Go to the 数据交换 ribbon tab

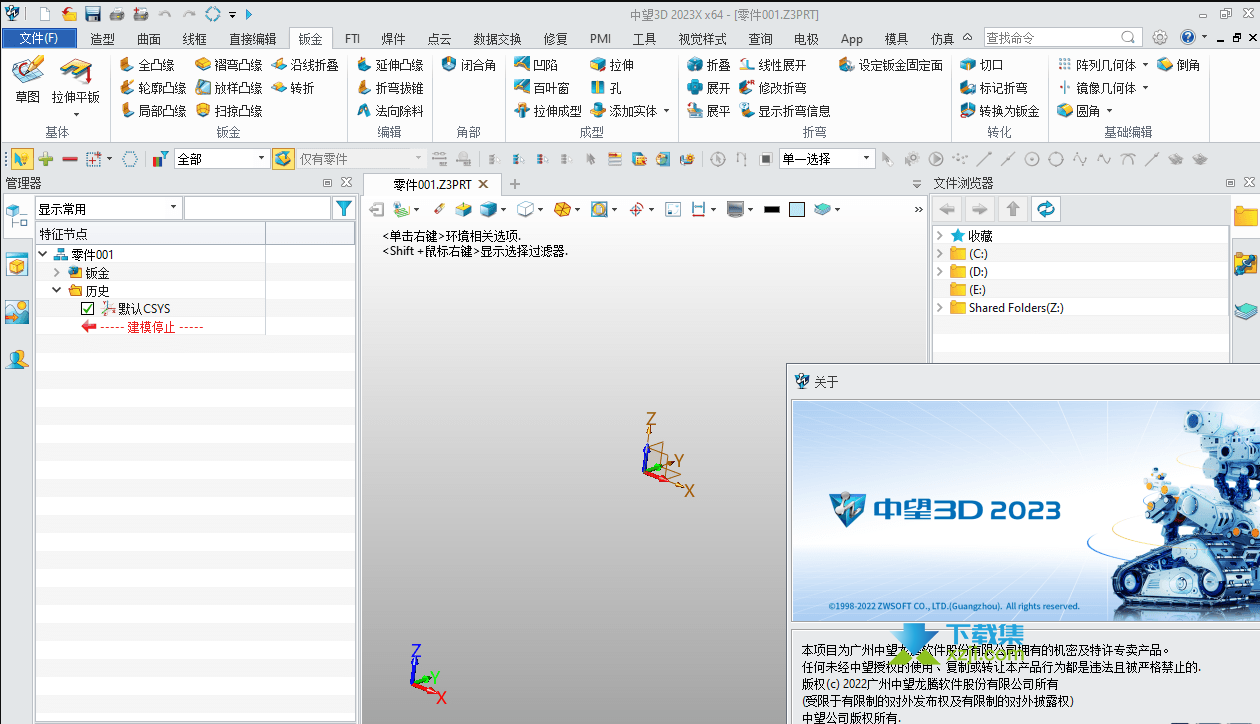point(498,39)
